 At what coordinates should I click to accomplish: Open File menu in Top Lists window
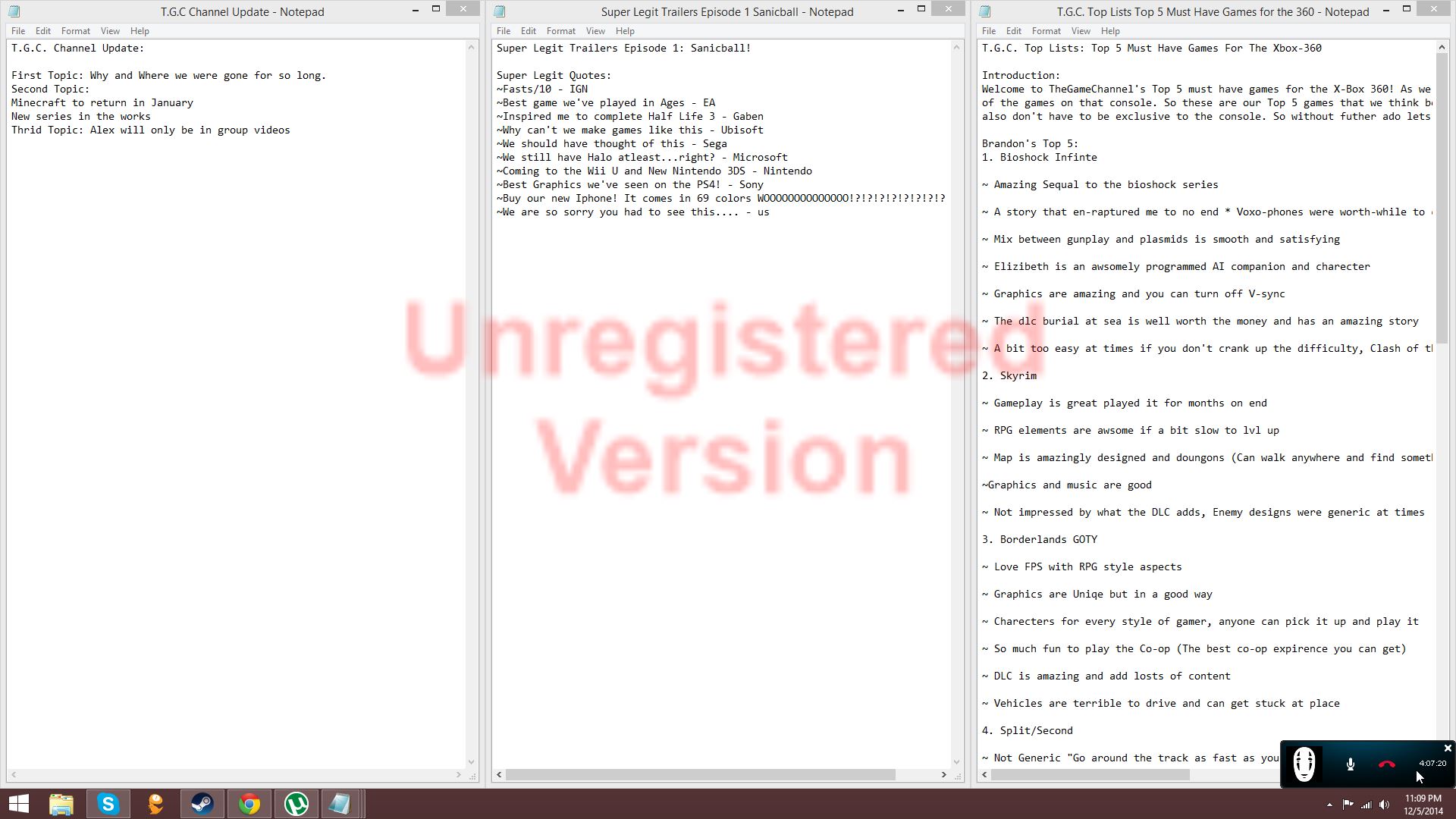click(x=989, y=31)
